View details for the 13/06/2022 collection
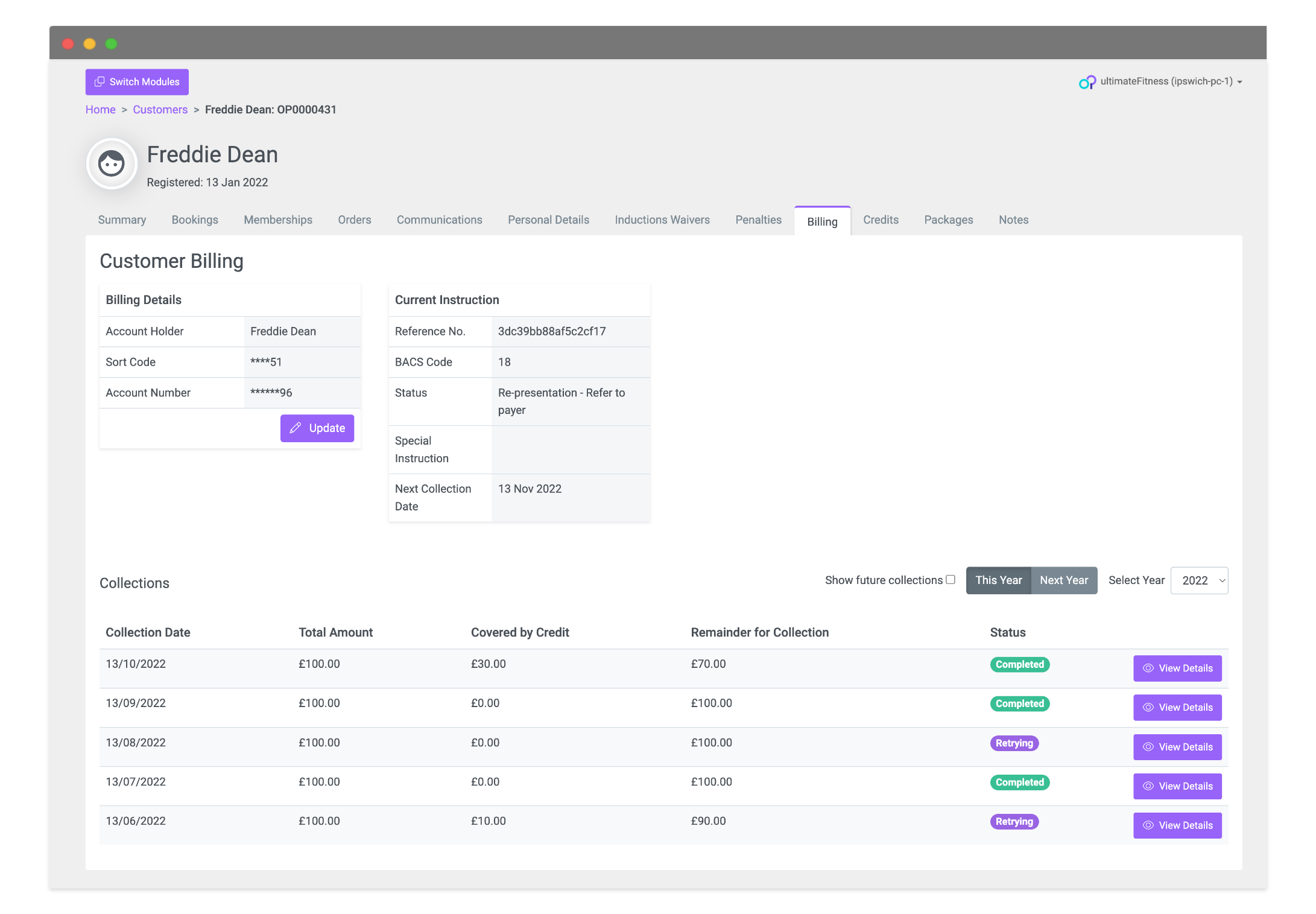1316x914 pixels. click(1177, 825)
